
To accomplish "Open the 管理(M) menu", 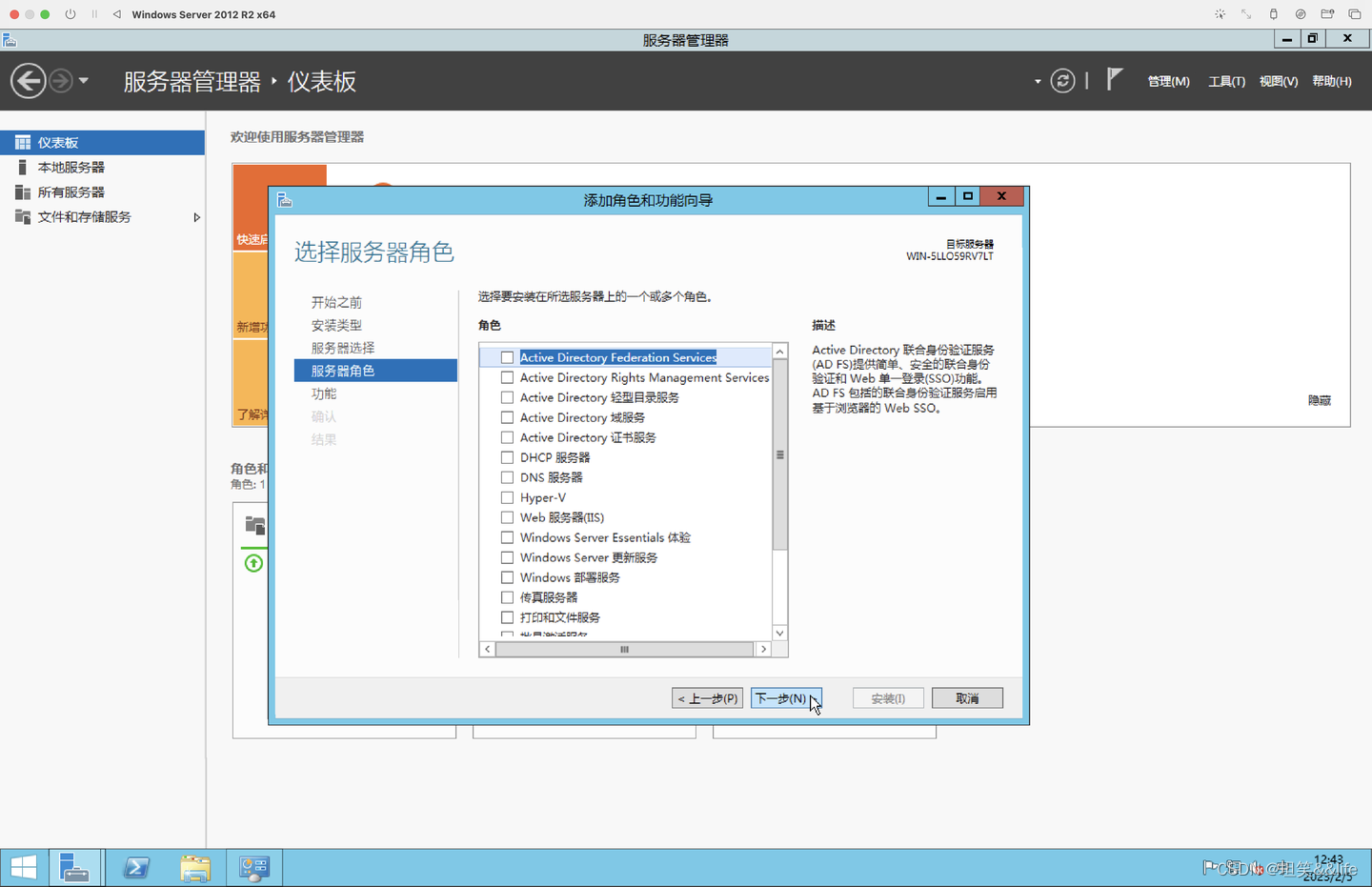I will click(x=1168, y=81).
